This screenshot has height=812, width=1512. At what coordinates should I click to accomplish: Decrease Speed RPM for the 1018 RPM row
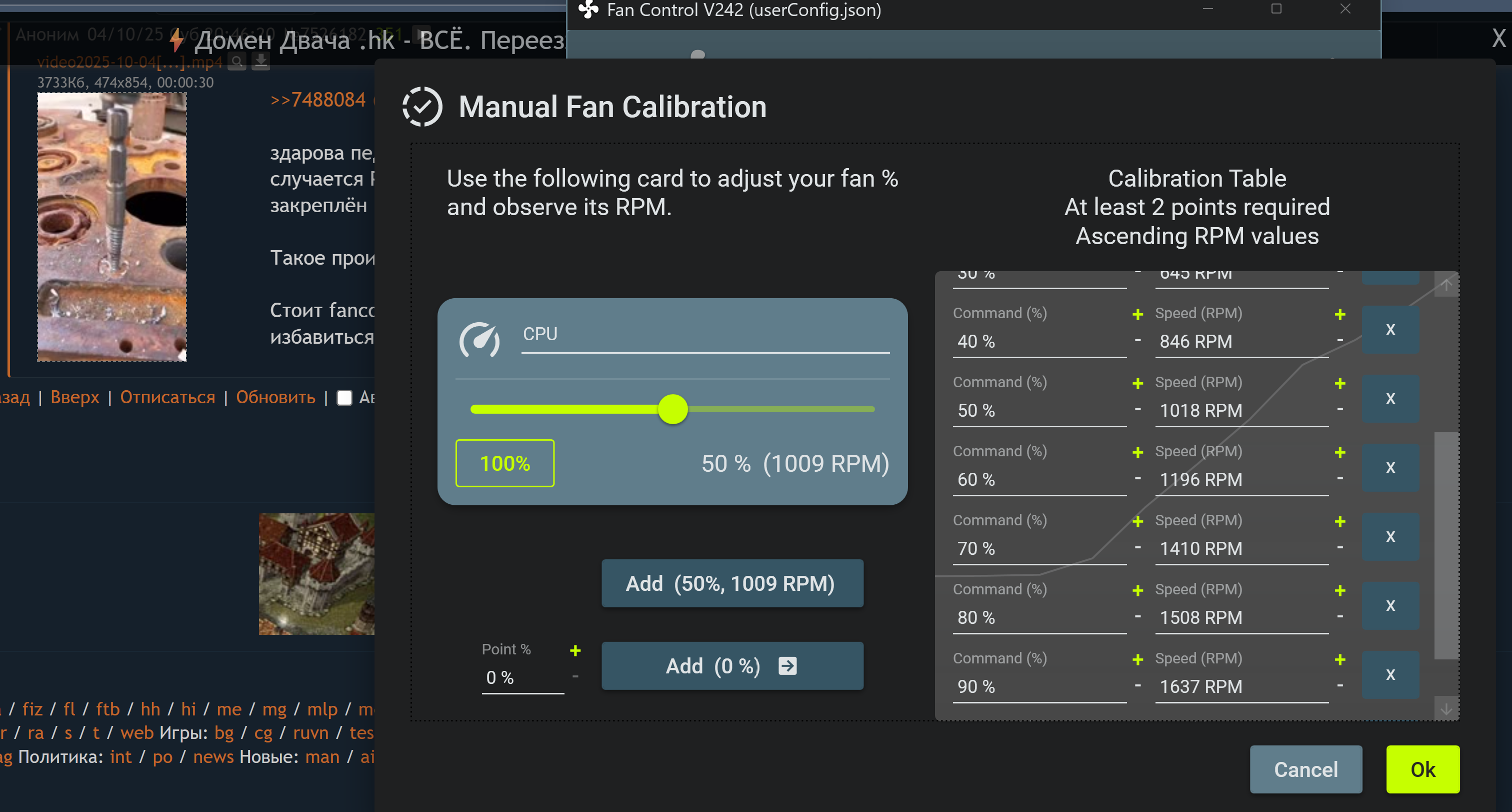pos(1339,409)
